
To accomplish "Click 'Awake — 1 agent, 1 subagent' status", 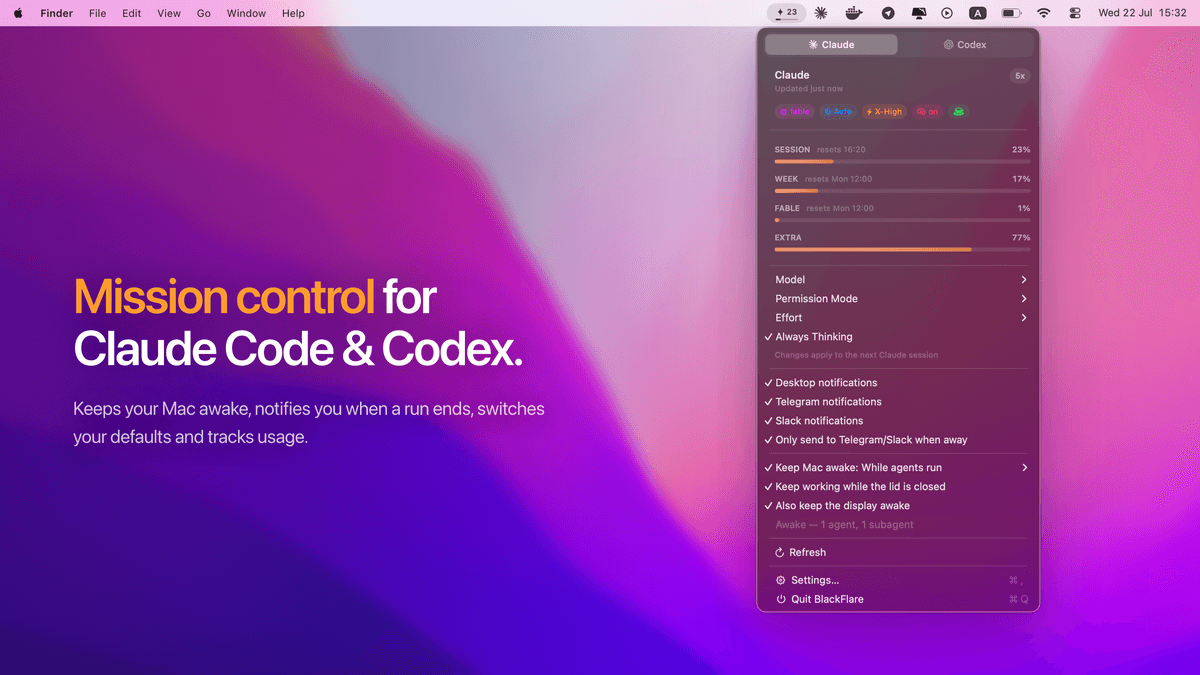I will click(x=845, y=525).
